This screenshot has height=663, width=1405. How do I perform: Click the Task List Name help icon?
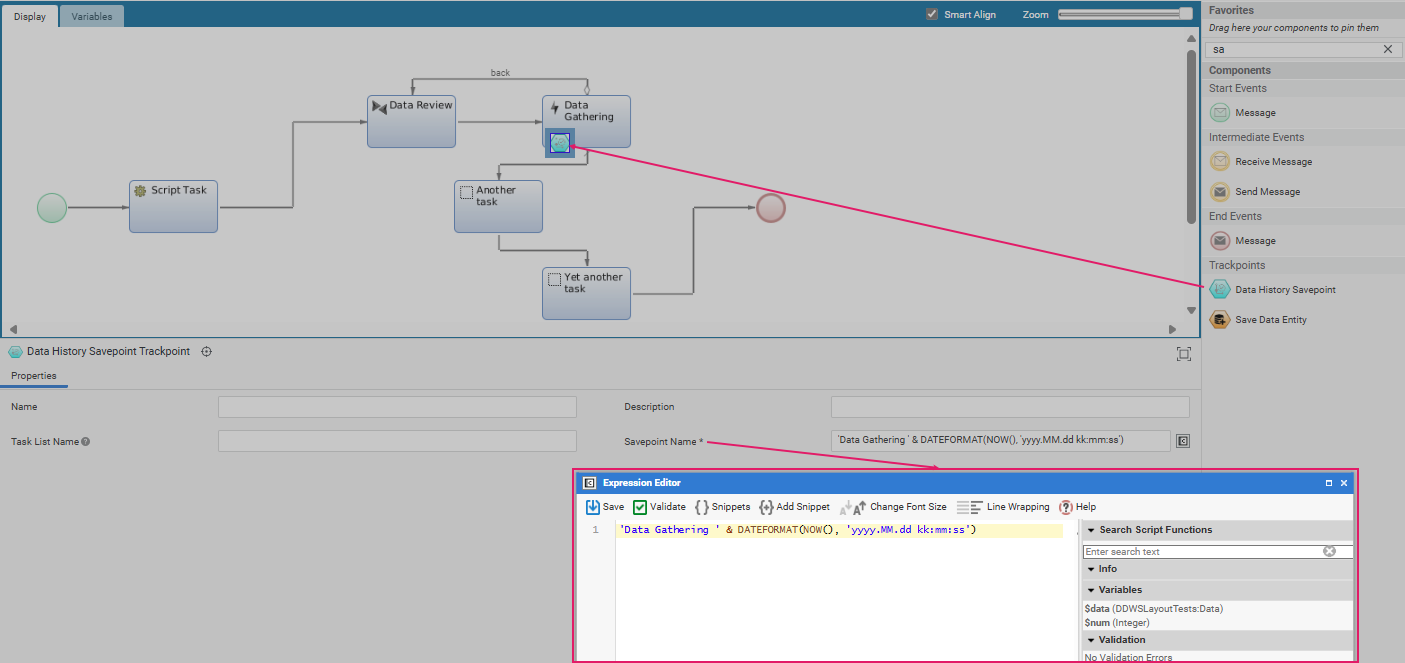pyautogui.click(x=85, y=441)
